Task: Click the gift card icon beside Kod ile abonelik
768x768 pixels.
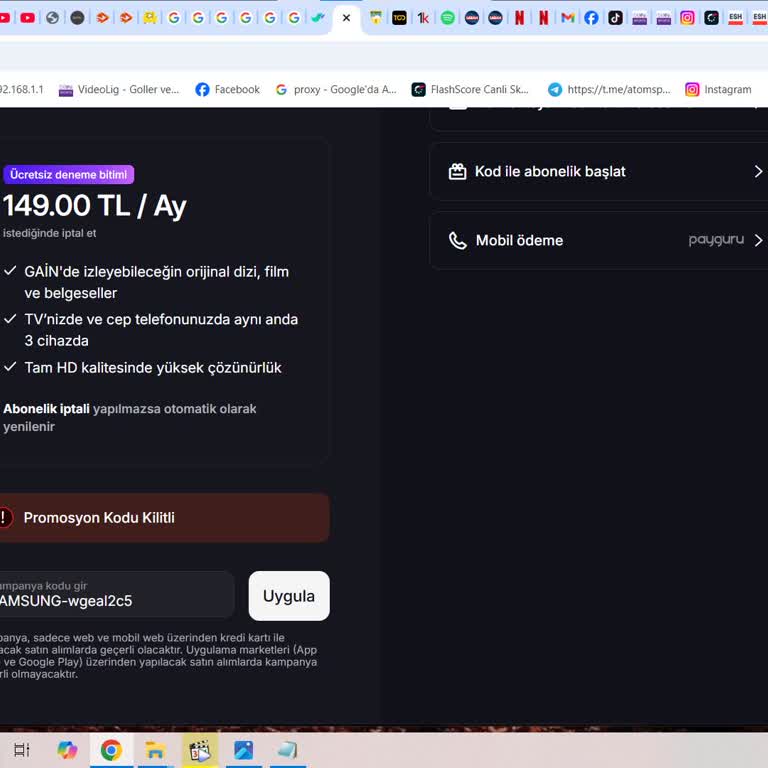Action: (x=457, y=171)
